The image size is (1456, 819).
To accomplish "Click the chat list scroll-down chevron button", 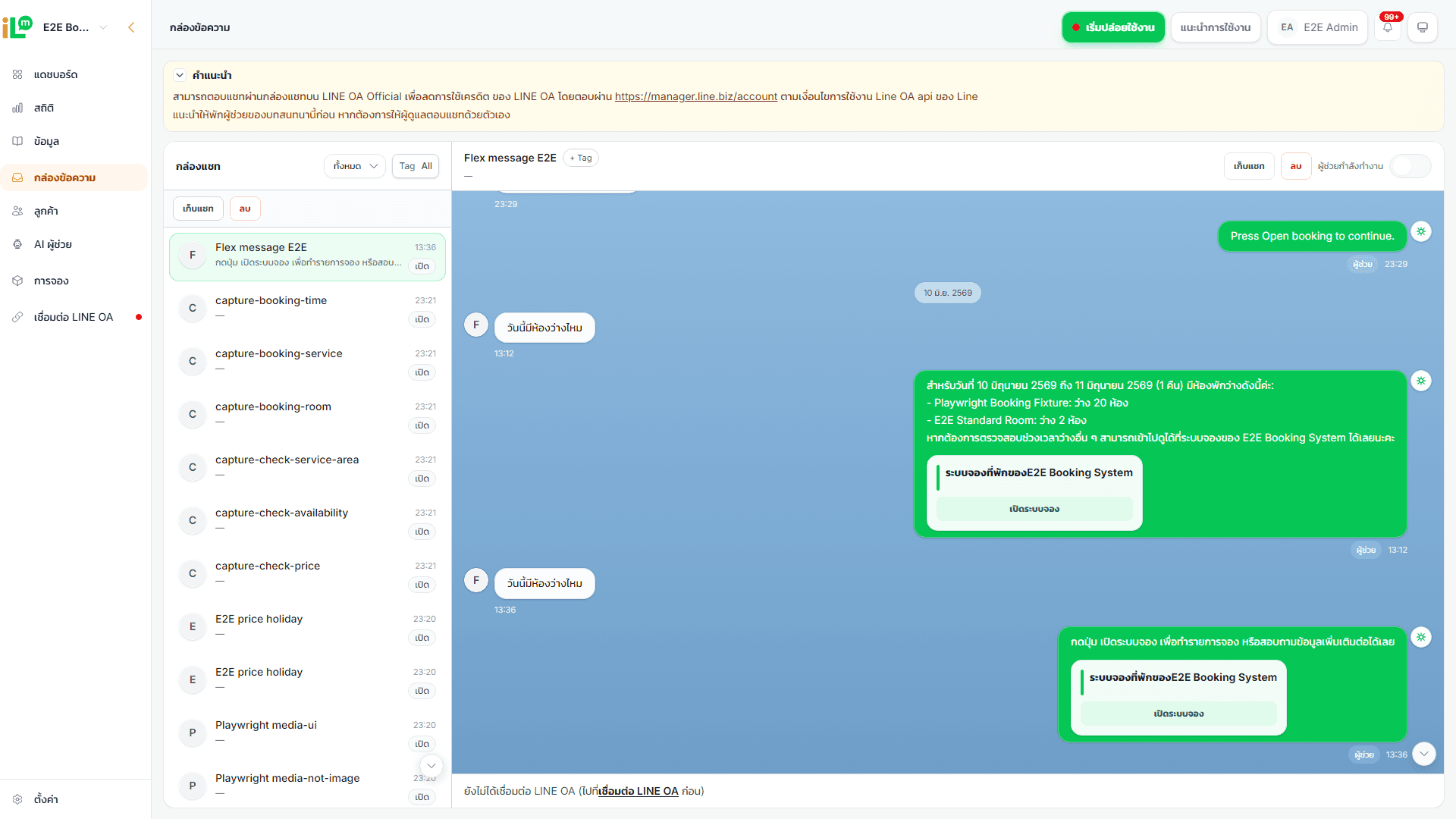I will click(431, 766).
